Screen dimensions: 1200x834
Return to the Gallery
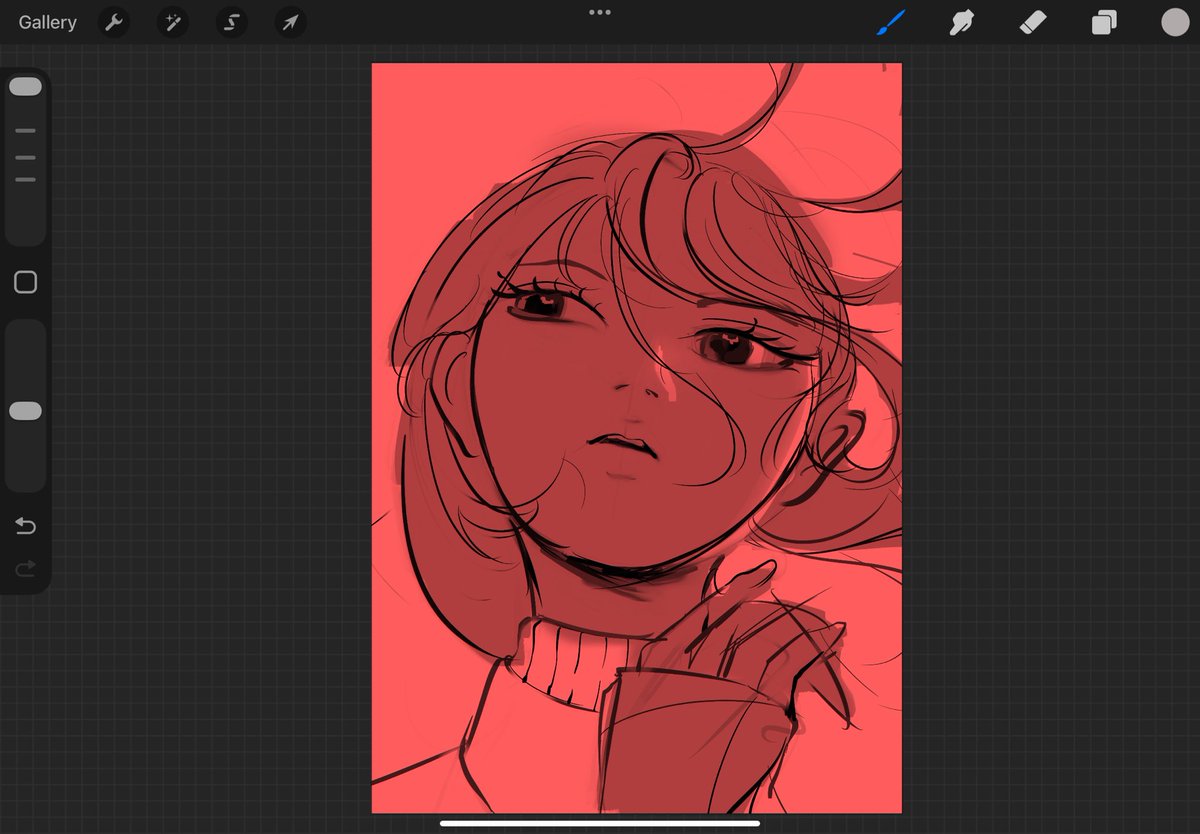click(x=47, y=22)
